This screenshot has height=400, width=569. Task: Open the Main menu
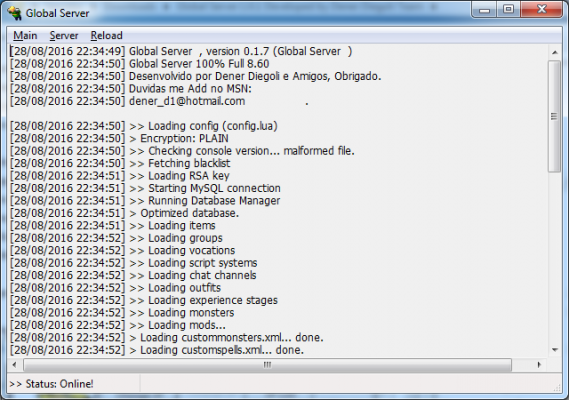point(25,36)
